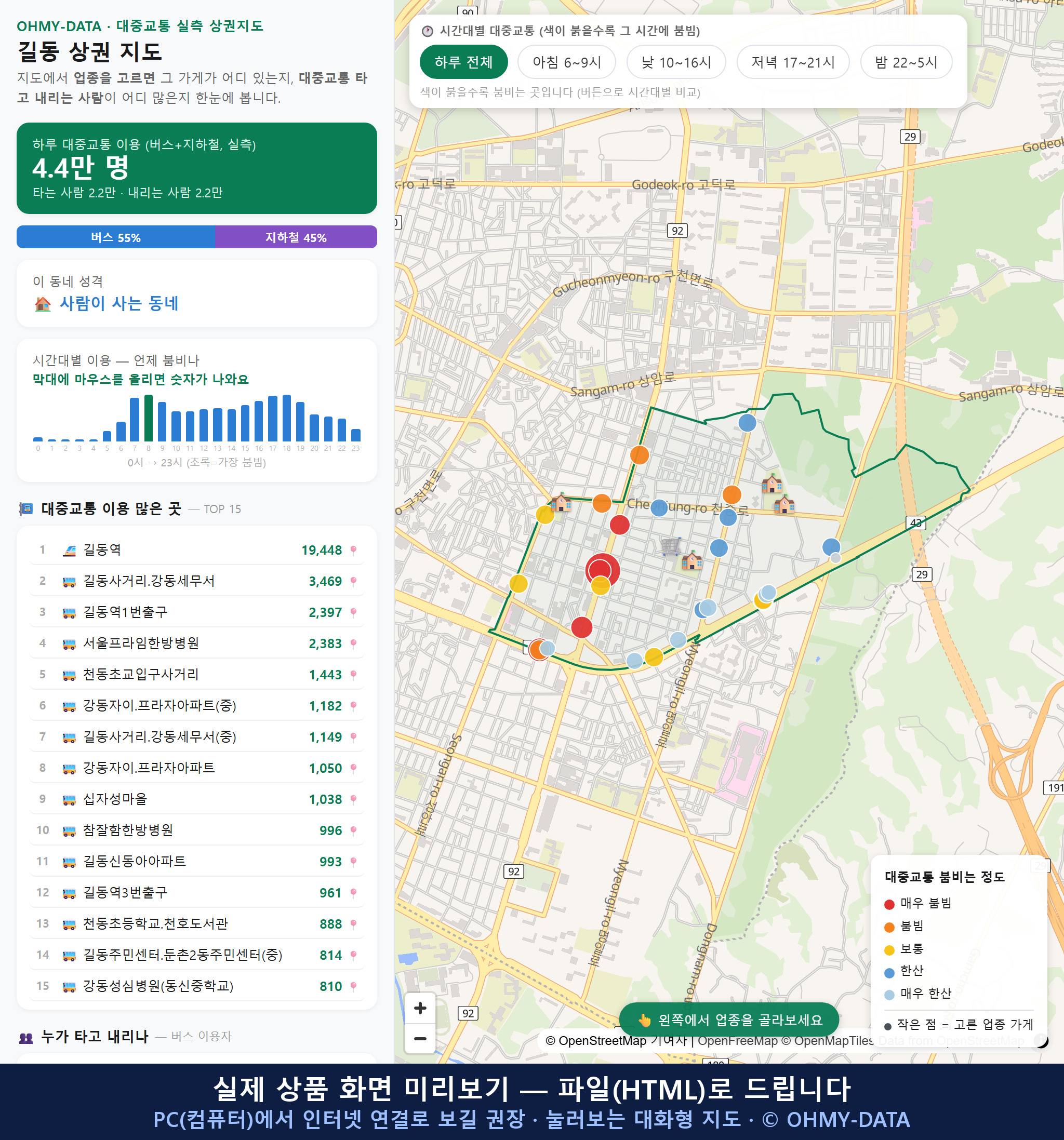Select the 길동신동아아파트 row
The width and height of the screenshot is (1064, 1140).
coord(197,862)
